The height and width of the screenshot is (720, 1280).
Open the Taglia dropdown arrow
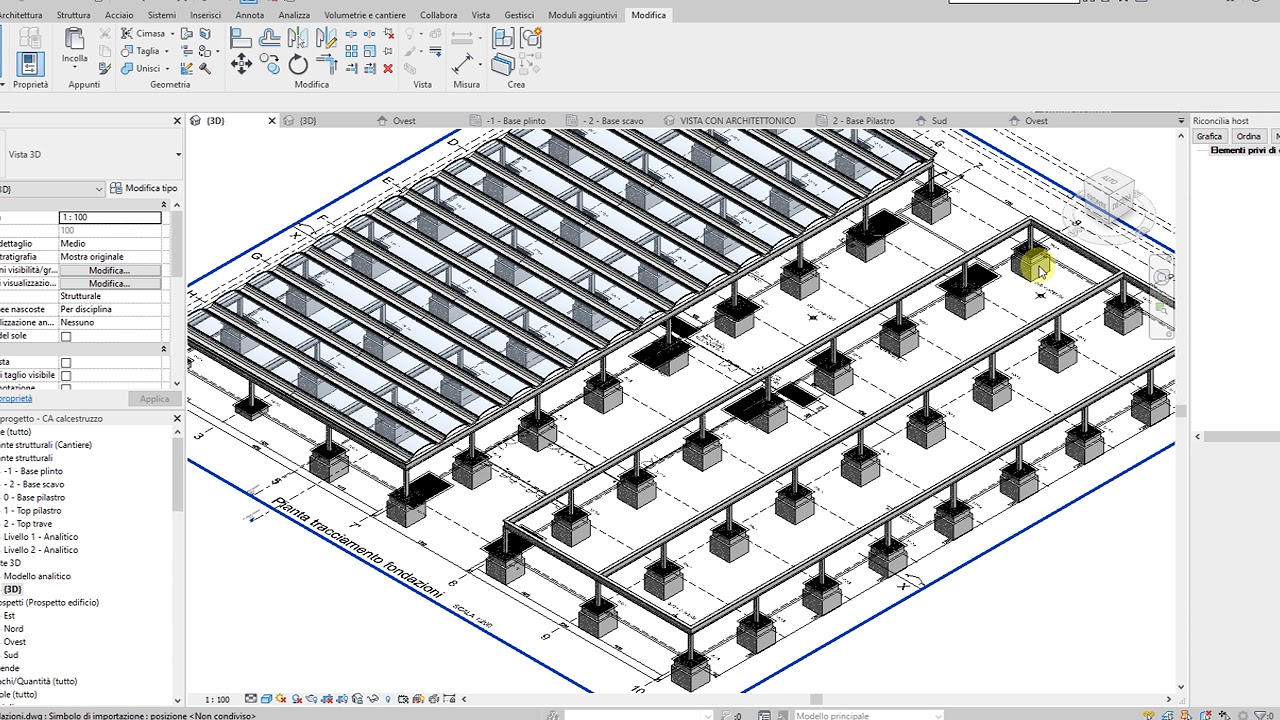click(166, 51)
